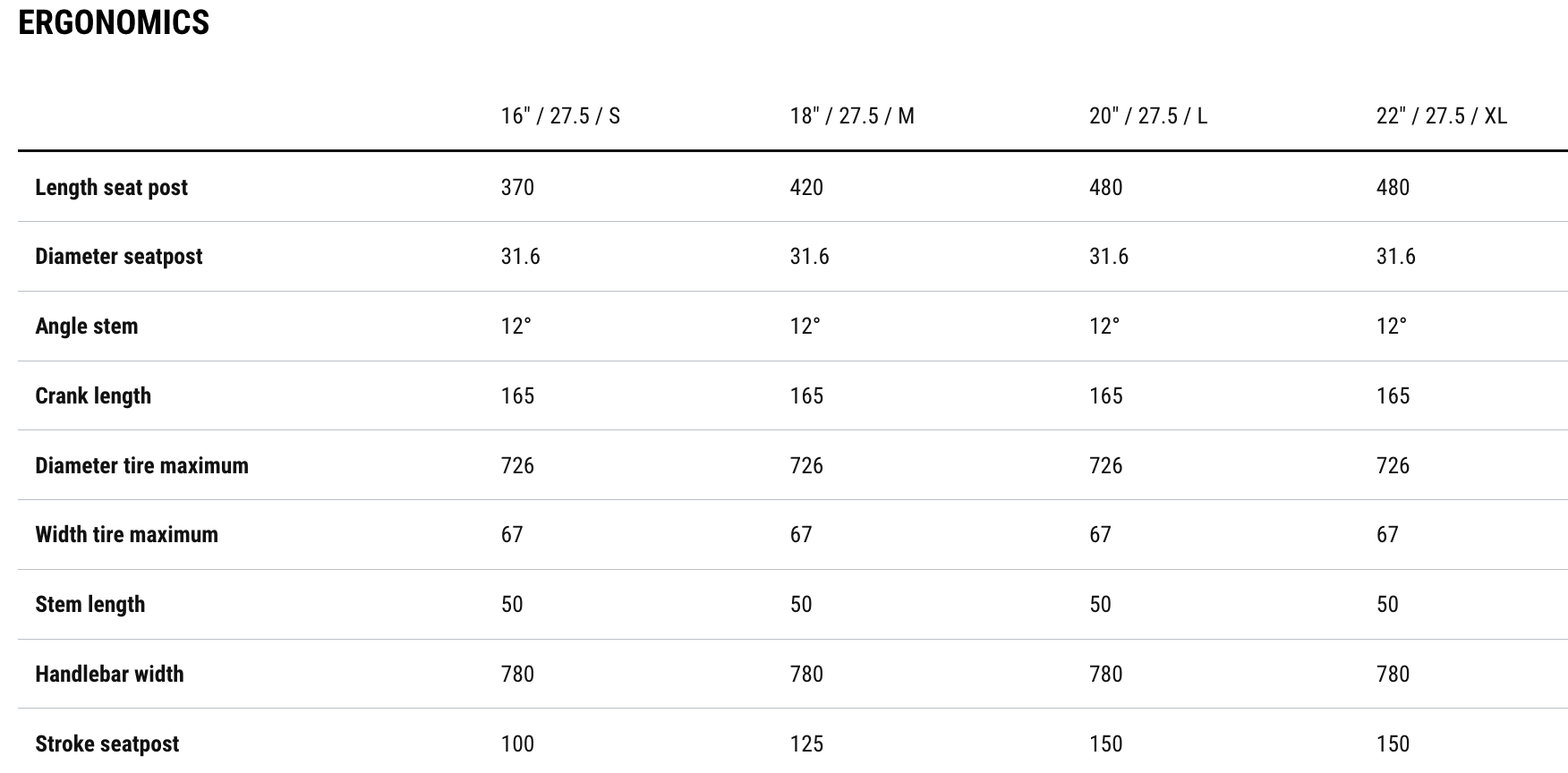1568x773 pixels.
Task: Click the Angle stem row label
Action: tap(87, 327)
